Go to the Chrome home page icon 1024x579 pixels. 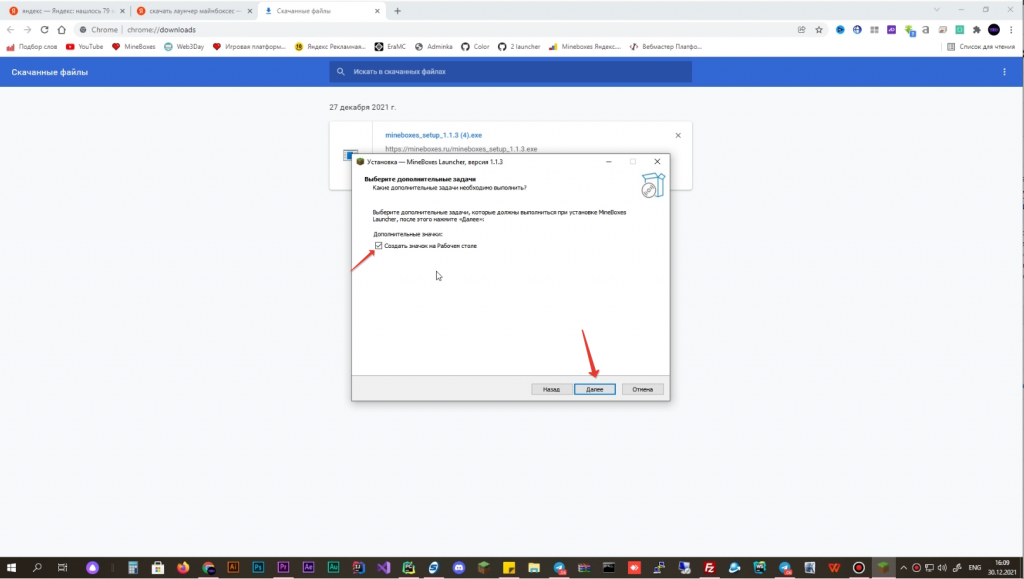[x=62, y=30]
